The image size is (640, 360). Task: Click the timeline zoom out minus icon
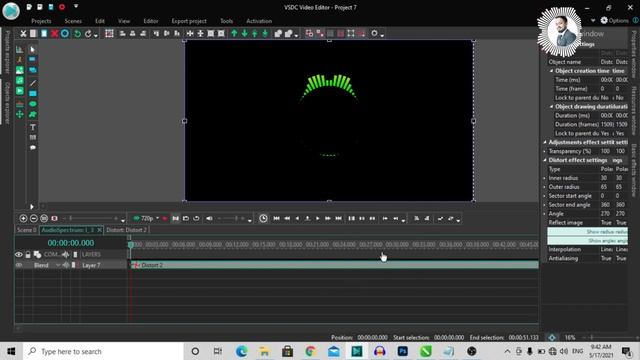tap(34, 218)
